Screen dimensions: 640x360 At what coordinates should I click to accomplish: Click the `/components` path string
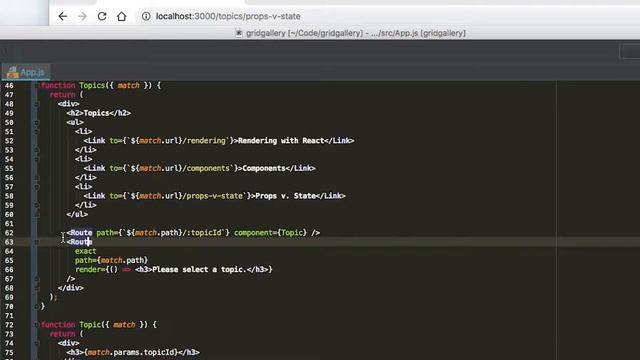206,168
